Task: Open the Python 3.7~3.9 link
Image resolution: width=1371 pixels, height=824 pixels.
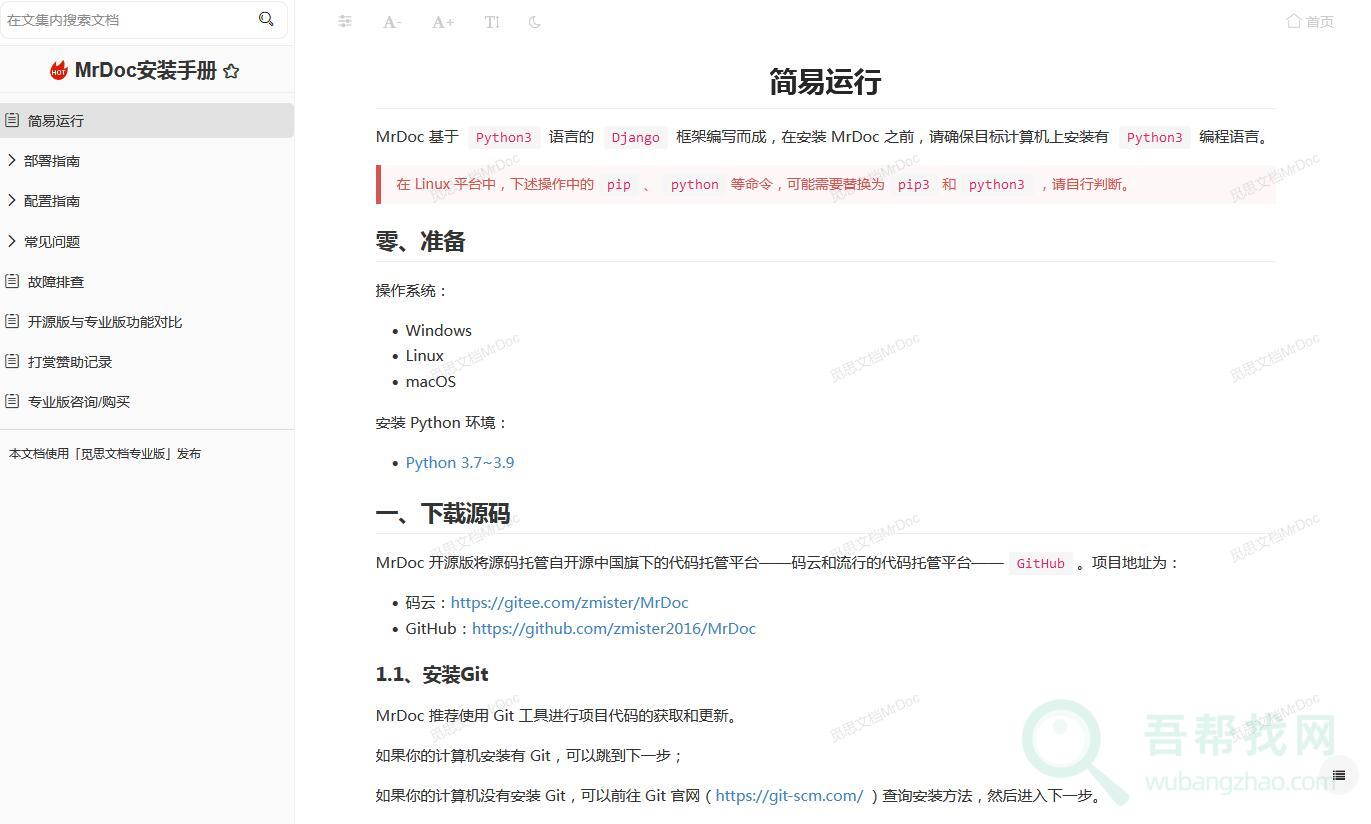Action: click(x=460, y=462)
